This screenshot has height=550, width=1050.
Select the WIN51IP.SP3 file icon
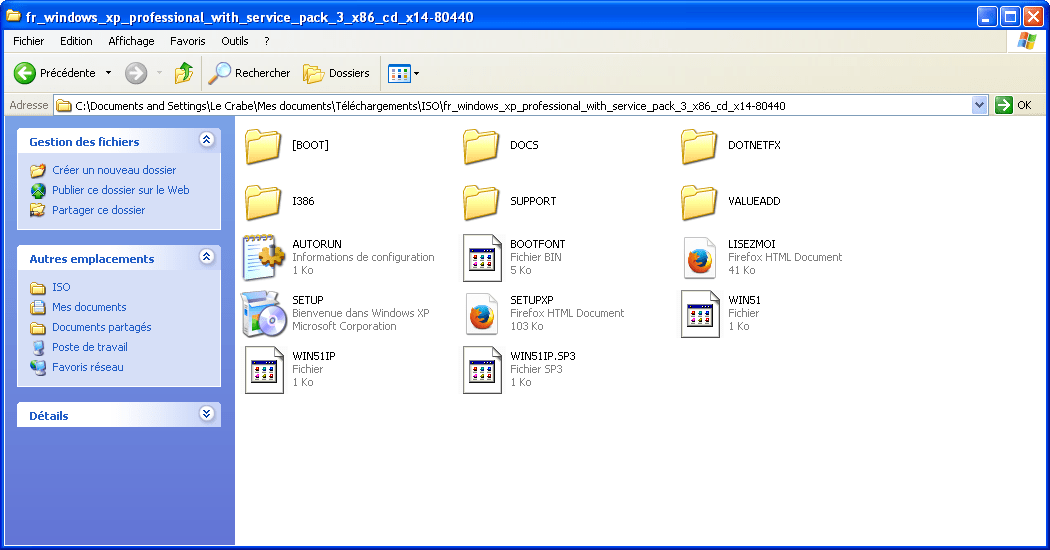[482, 370]
